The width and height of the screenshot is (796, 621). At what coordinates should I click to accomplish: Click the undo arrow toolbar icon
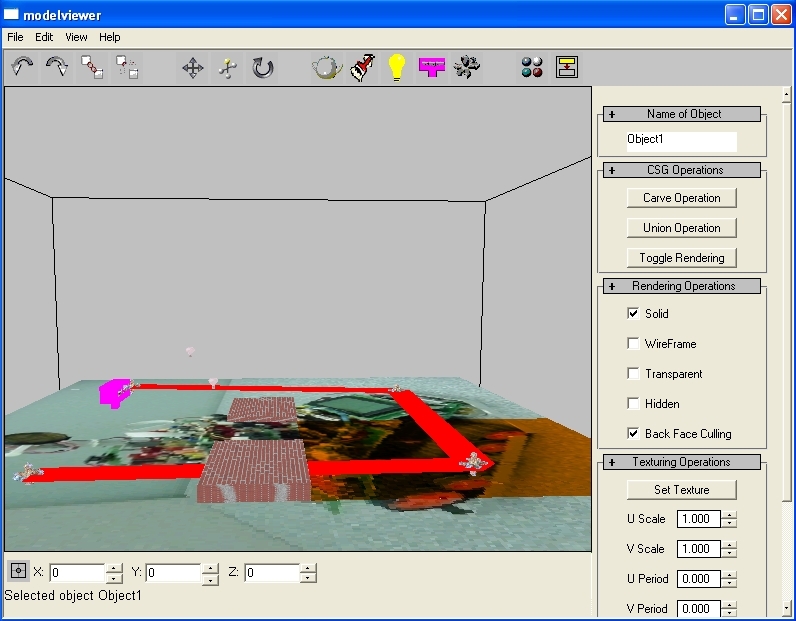pos(23,68)
